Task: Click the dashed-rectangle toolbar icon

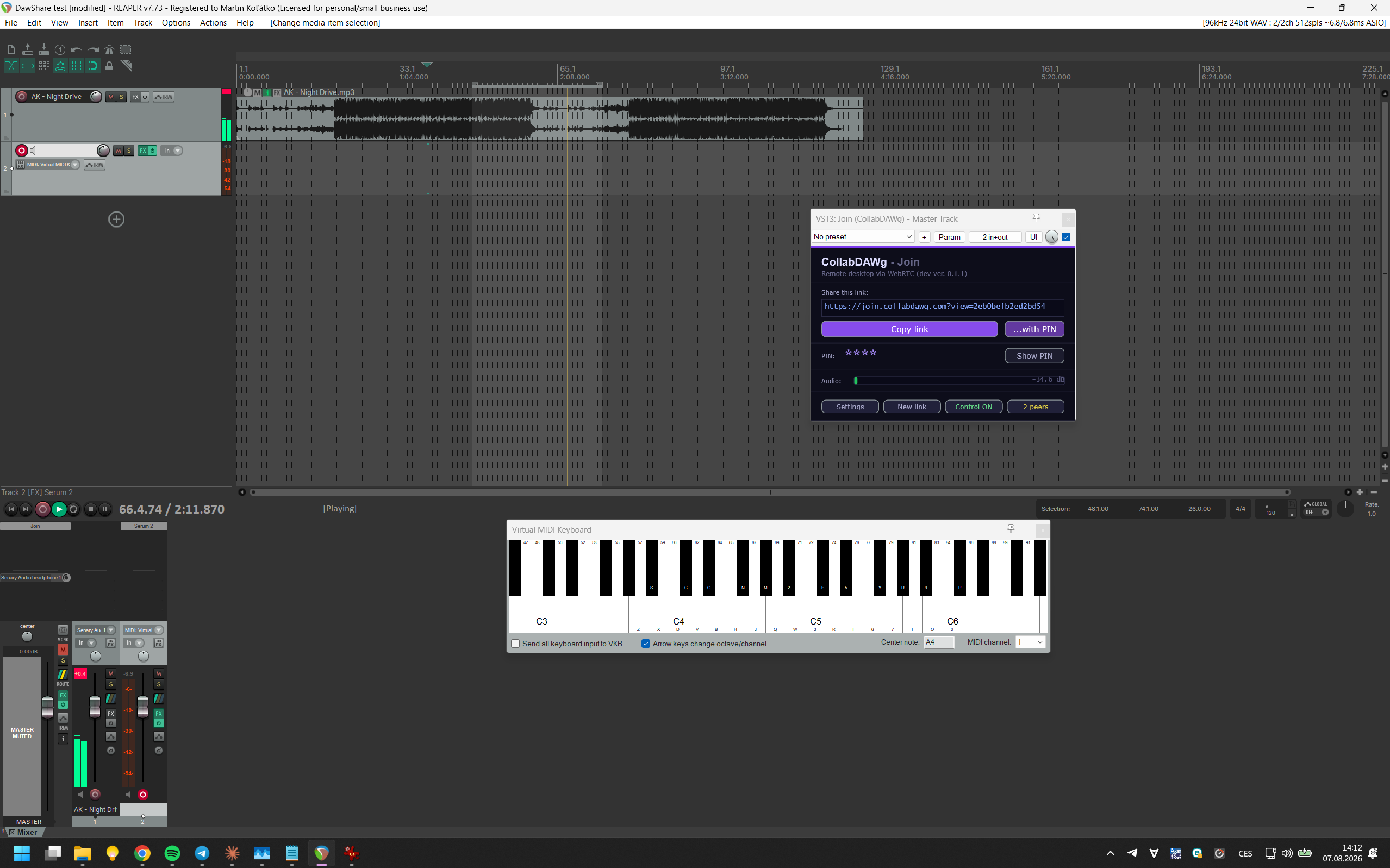Action: (126, 49)
